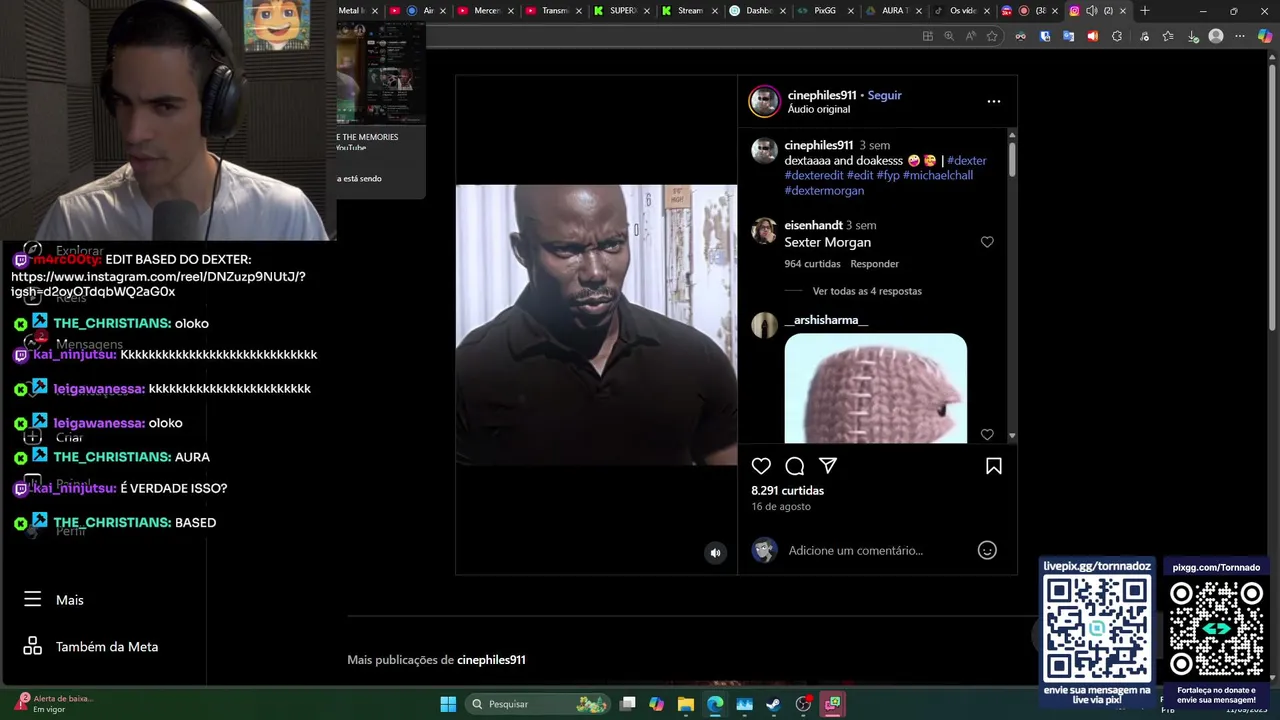Click the zoom magnifier icon in the address bar
This screenshot has height=720, width=1280.
coord(949,36)
